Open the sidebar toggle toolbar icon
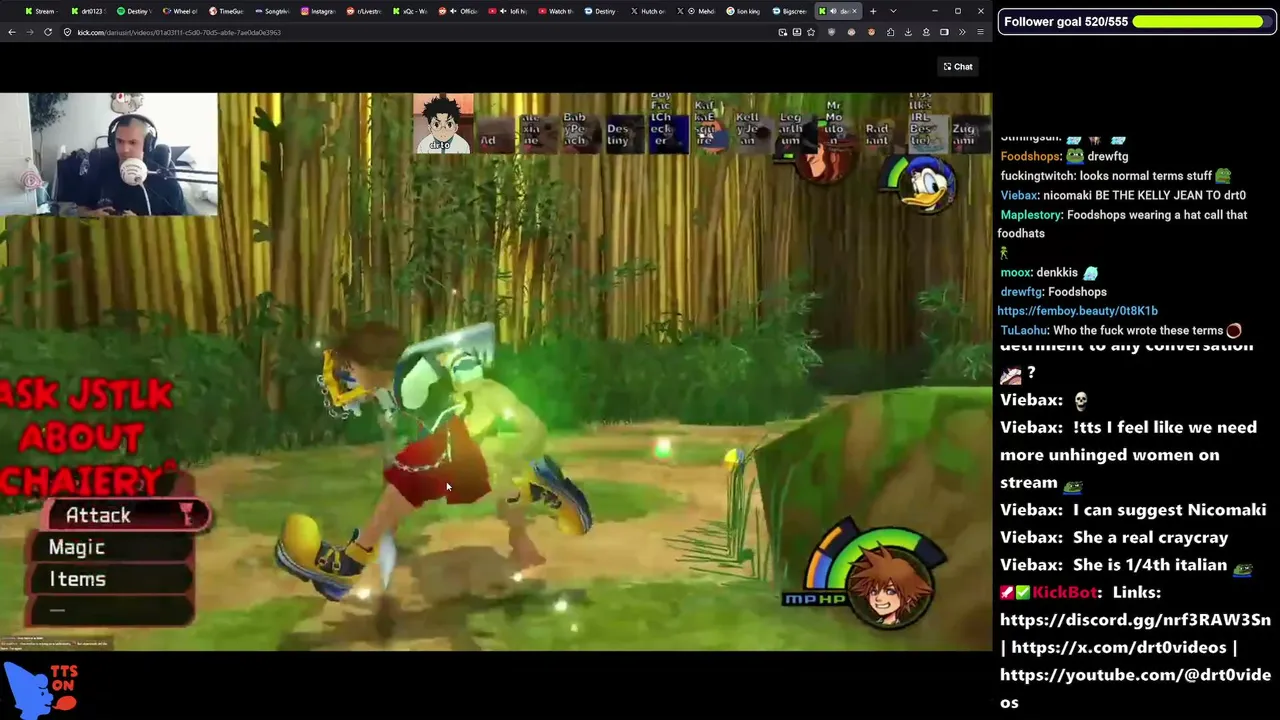 pyautogui.click(x=944, y=32)
